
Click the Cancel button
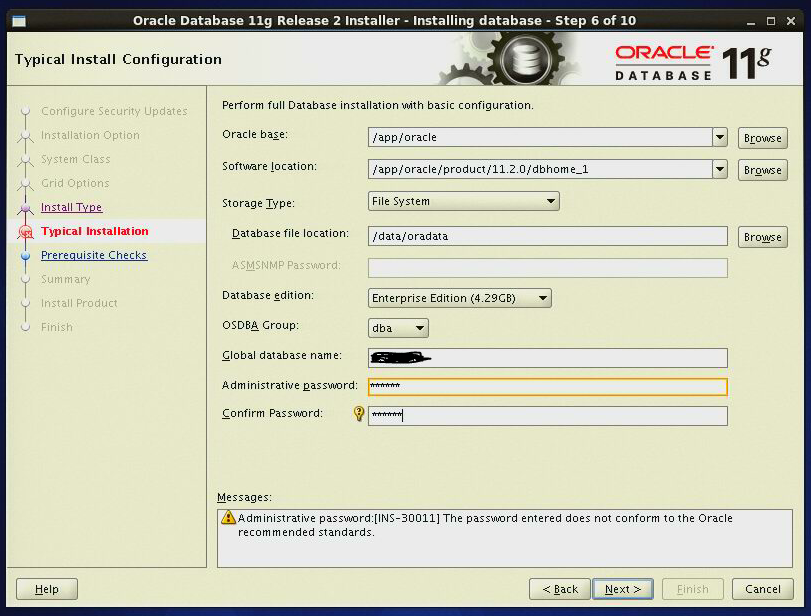pyautogui.click(x=762, y=589)
